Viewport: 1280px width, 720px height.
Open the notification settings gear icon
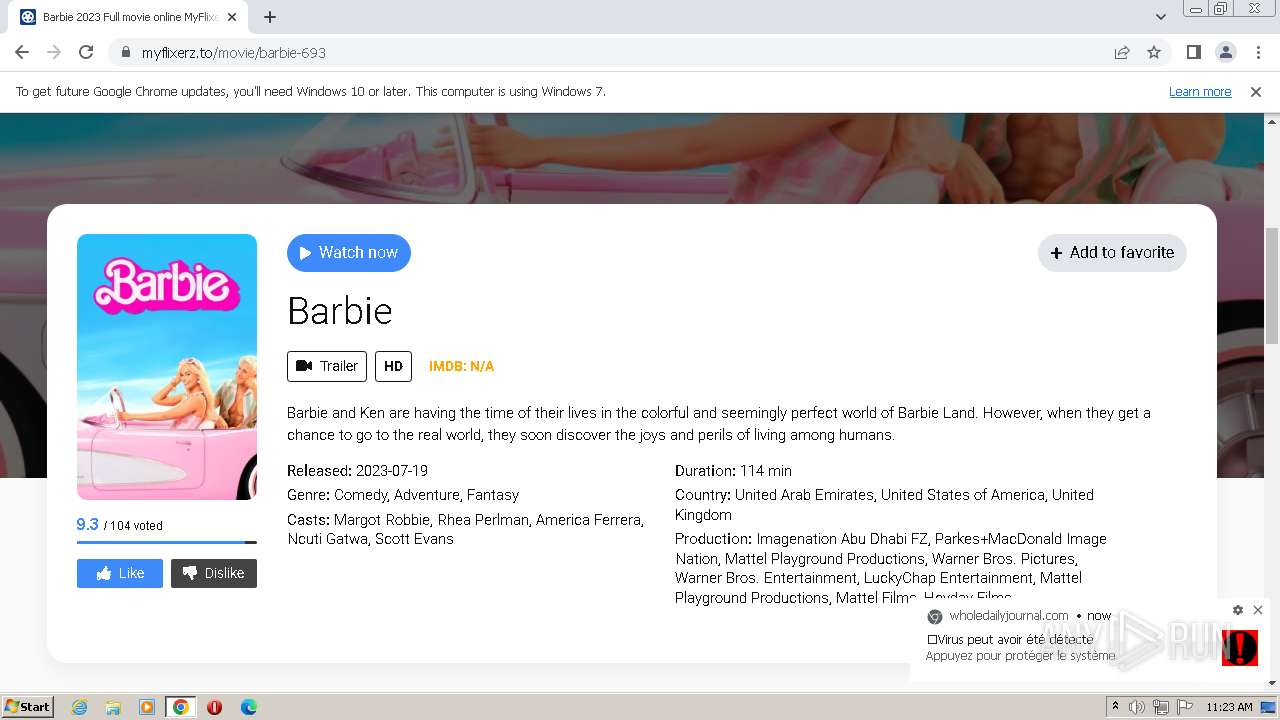pyautogui.click(x=1238, y=610)
